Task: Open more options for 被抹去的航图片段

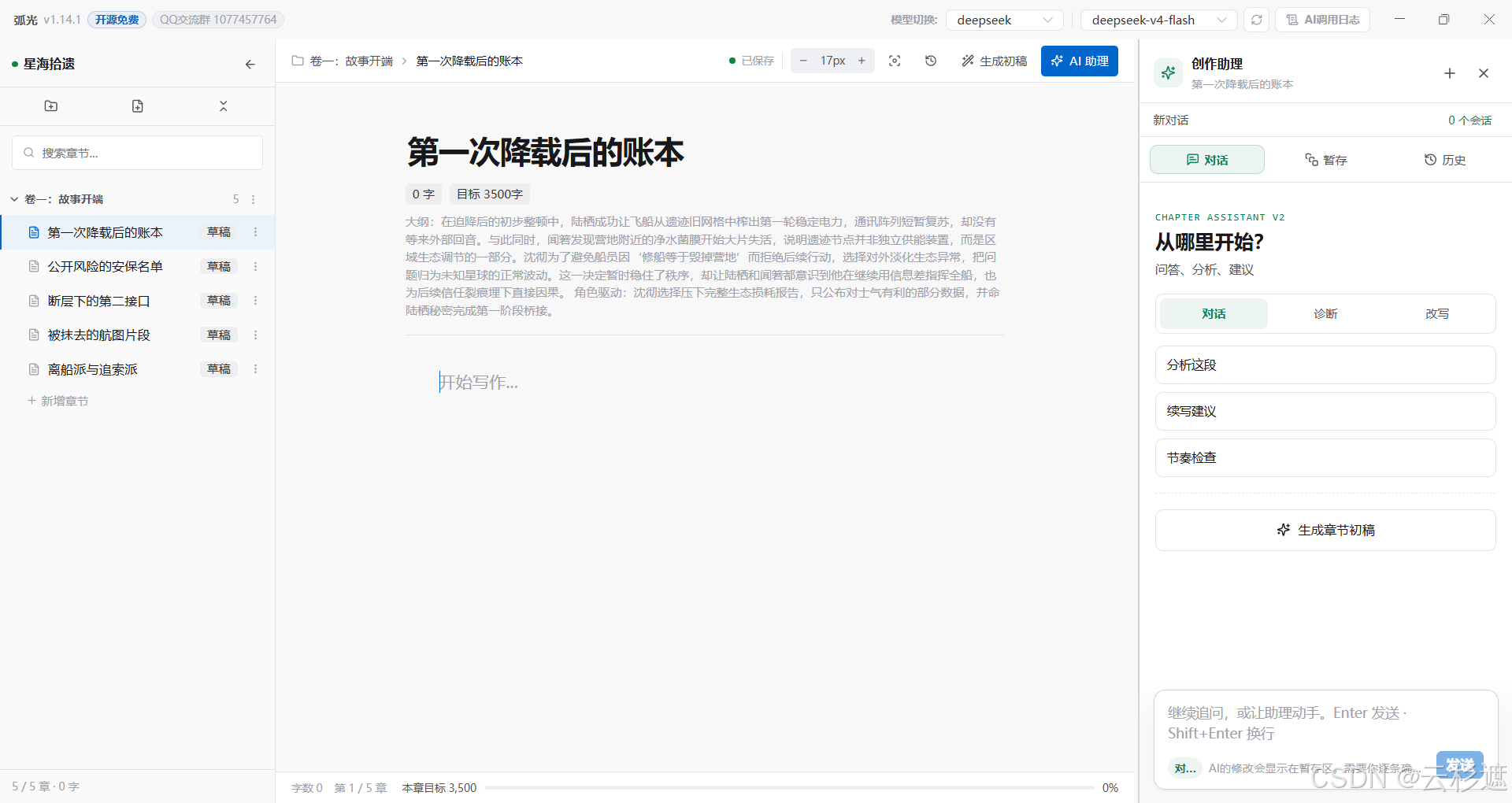Action: [255, 335]
